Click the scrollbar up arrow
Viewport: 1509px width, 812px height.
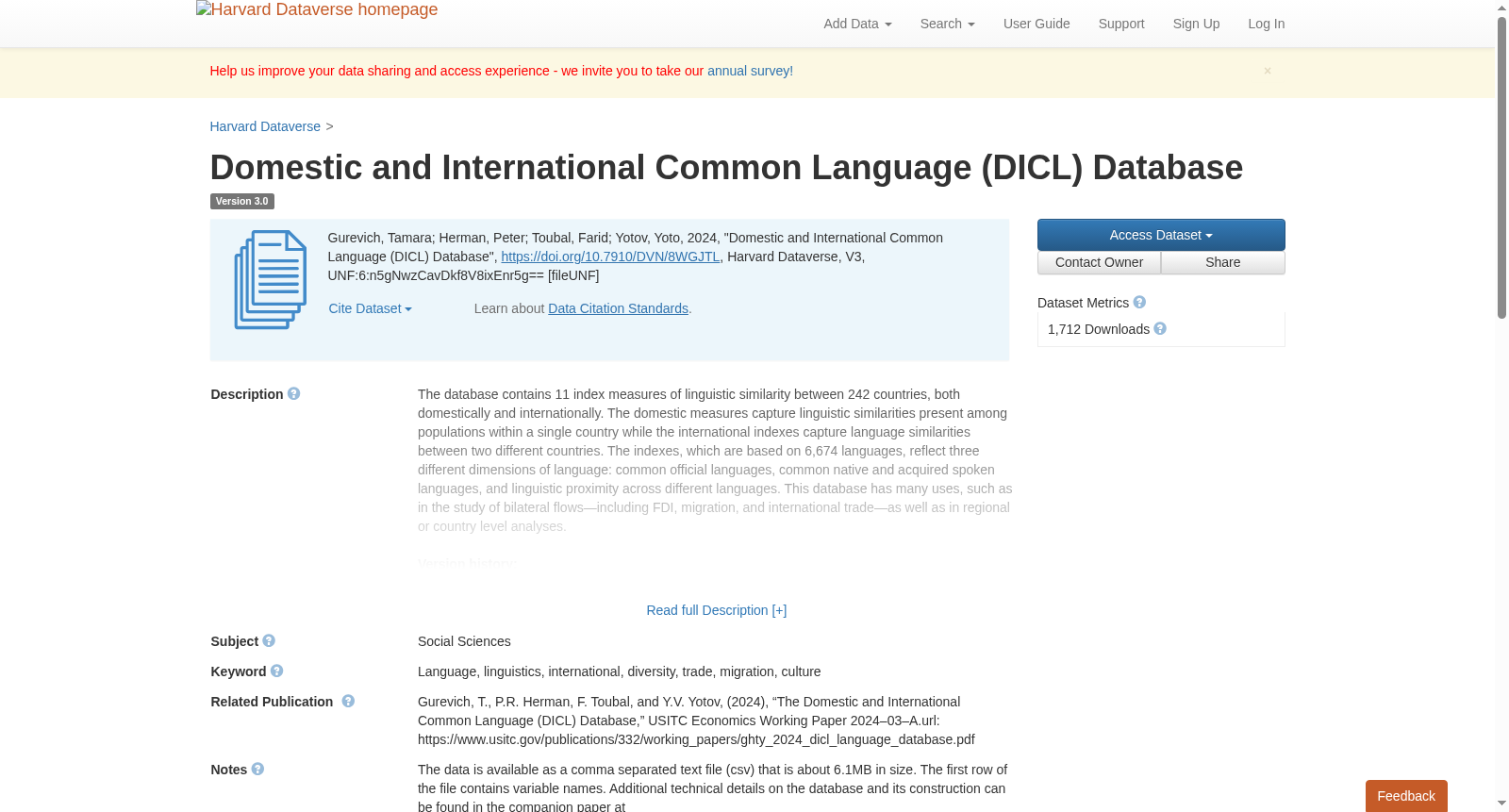pyautogui.click(x=1502, y=8)
